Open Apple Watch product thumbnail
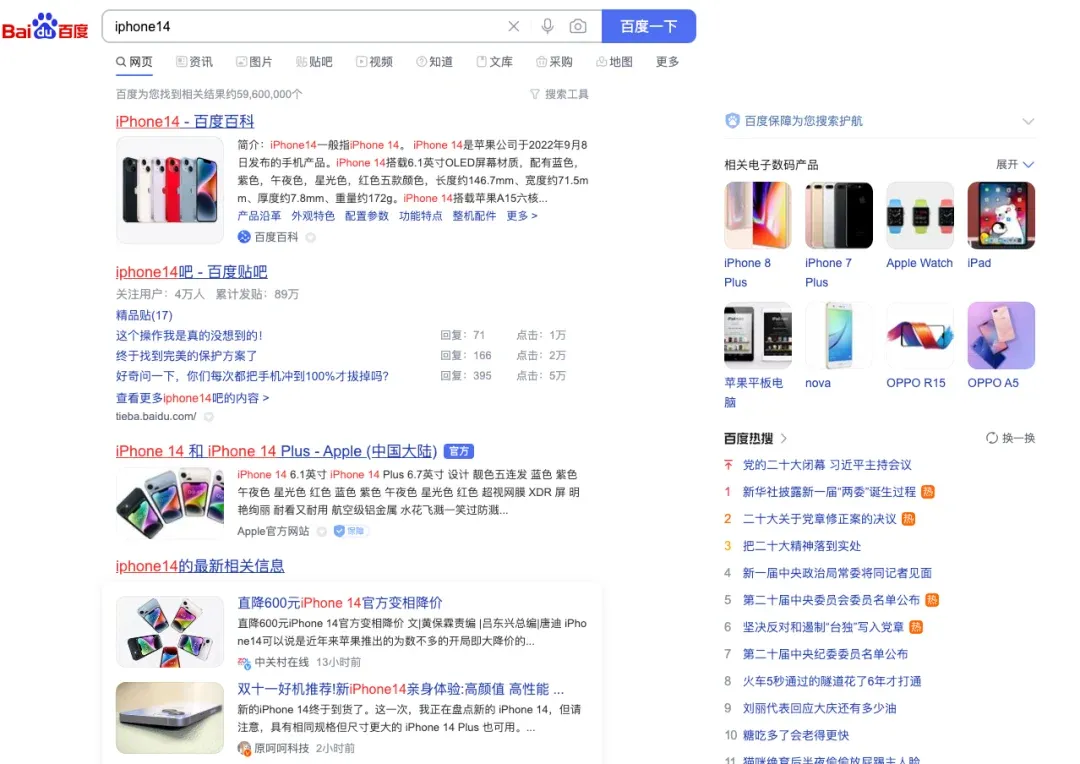The width and height of the screenshot is (1080, 764). tap(920, 216)
